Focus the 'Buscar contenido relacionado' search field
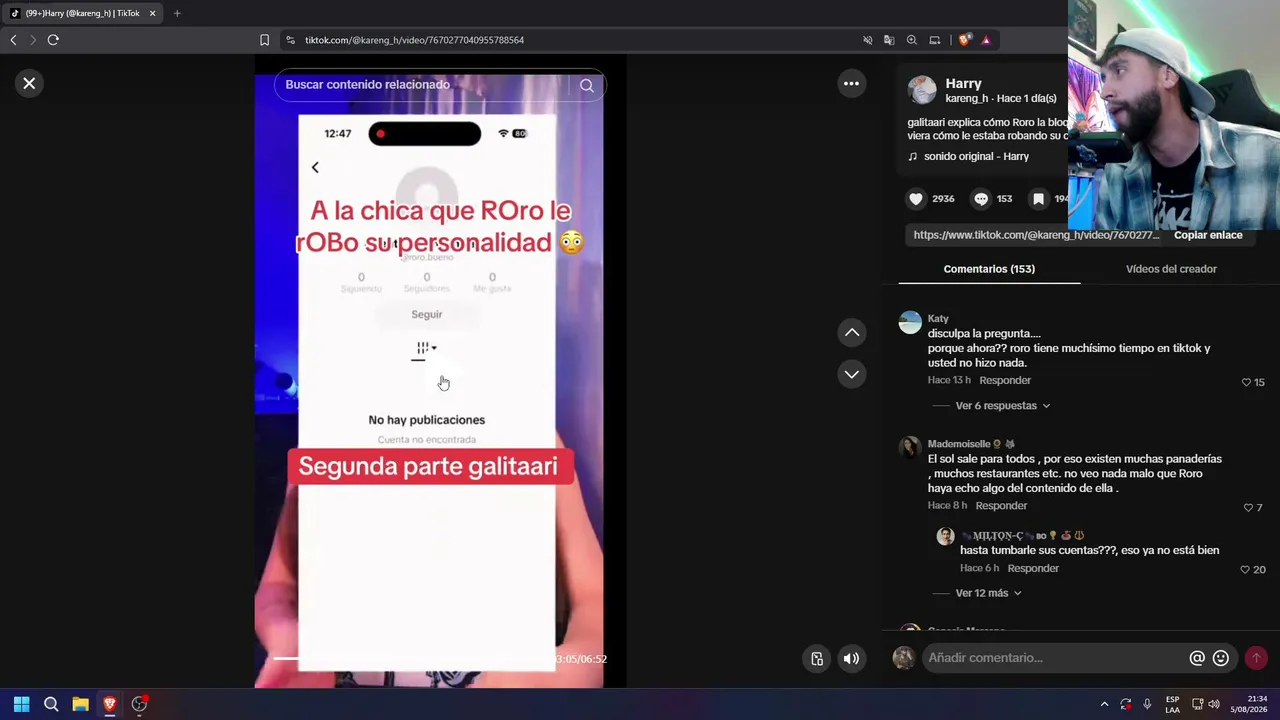 click(425, 85)
